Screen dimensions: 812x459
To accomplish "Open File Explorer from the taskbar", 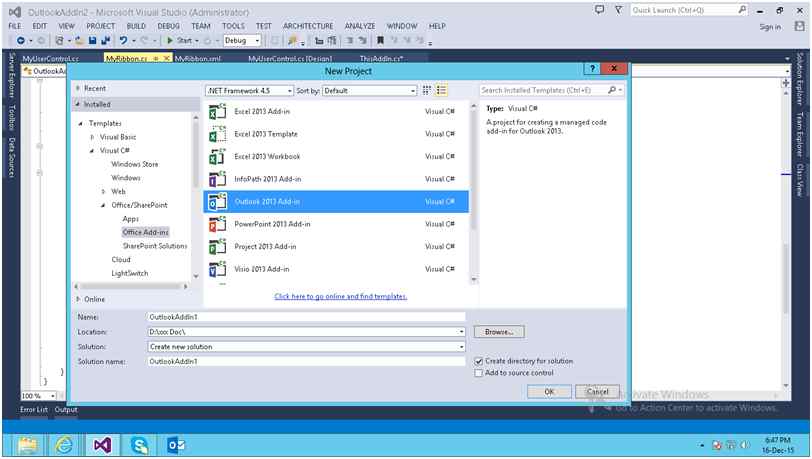I will coord(28,444).
